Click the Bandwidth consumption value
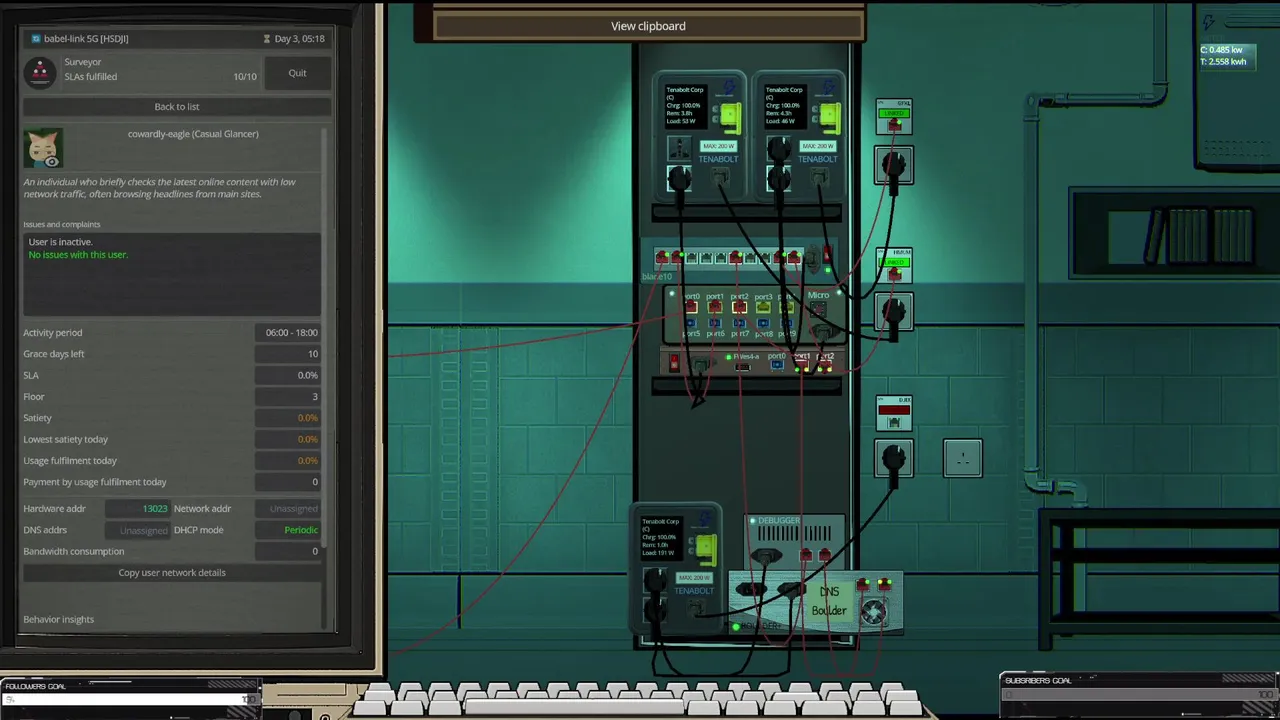The height and width of the screenshot is (720, 1280). pyautogui.click(x=288, y=551)
